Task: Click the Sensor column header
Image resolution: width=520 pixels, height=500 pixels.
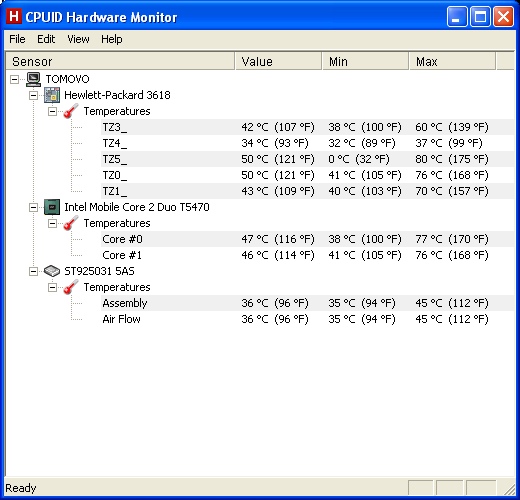Action: click(x=120, y=61)
